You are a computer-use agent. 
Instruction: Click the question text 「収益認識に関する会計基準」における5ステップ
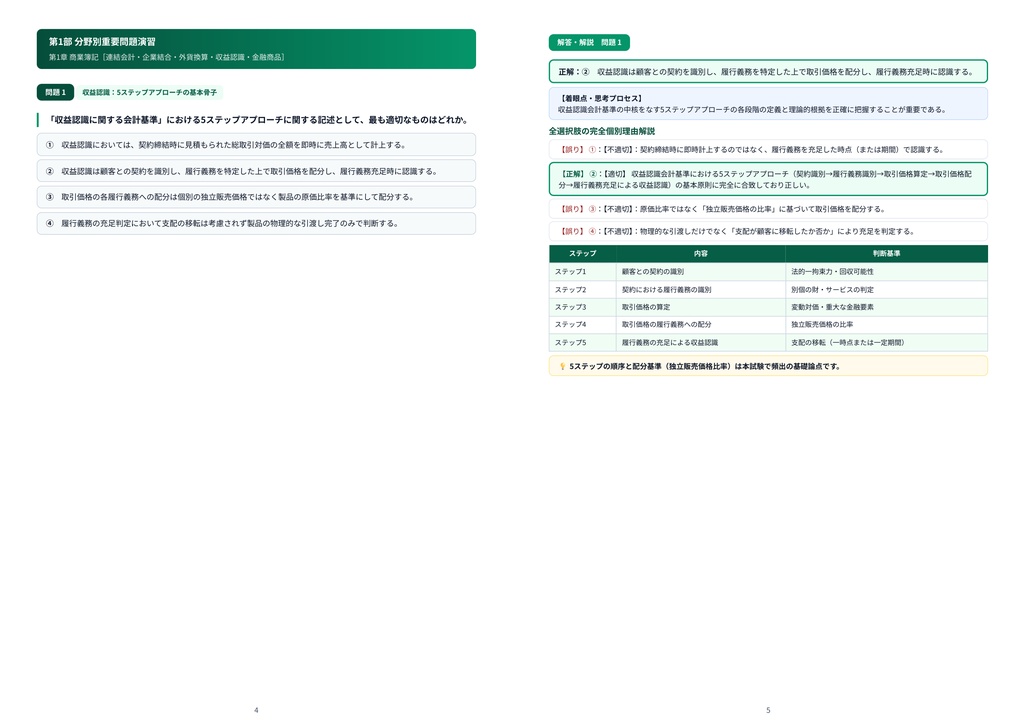pyautogui.click(x=259, y=120)
